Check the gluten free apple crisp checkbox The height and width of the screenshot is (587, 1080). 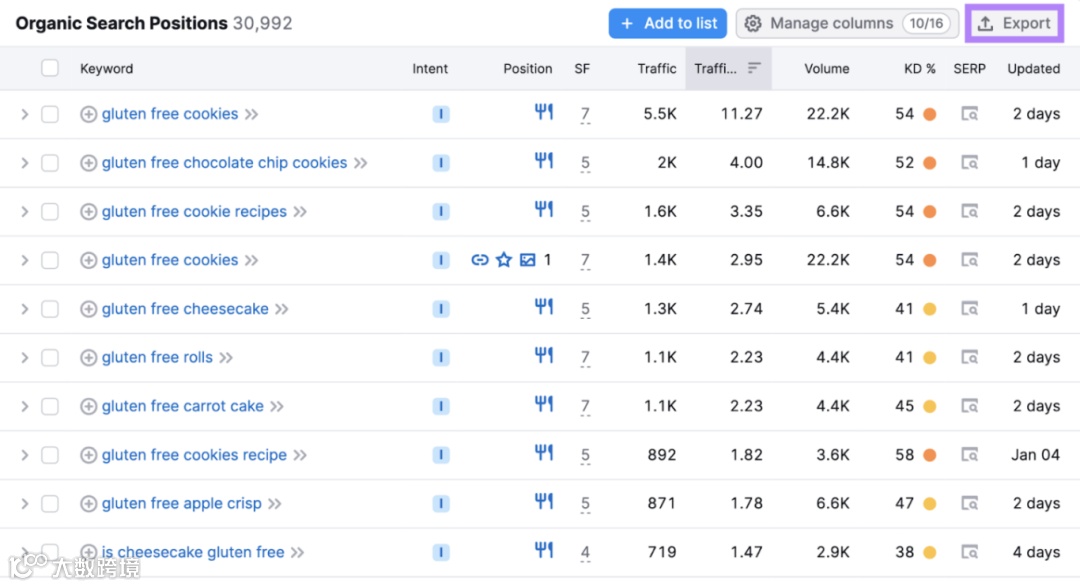tap(50, 504)
